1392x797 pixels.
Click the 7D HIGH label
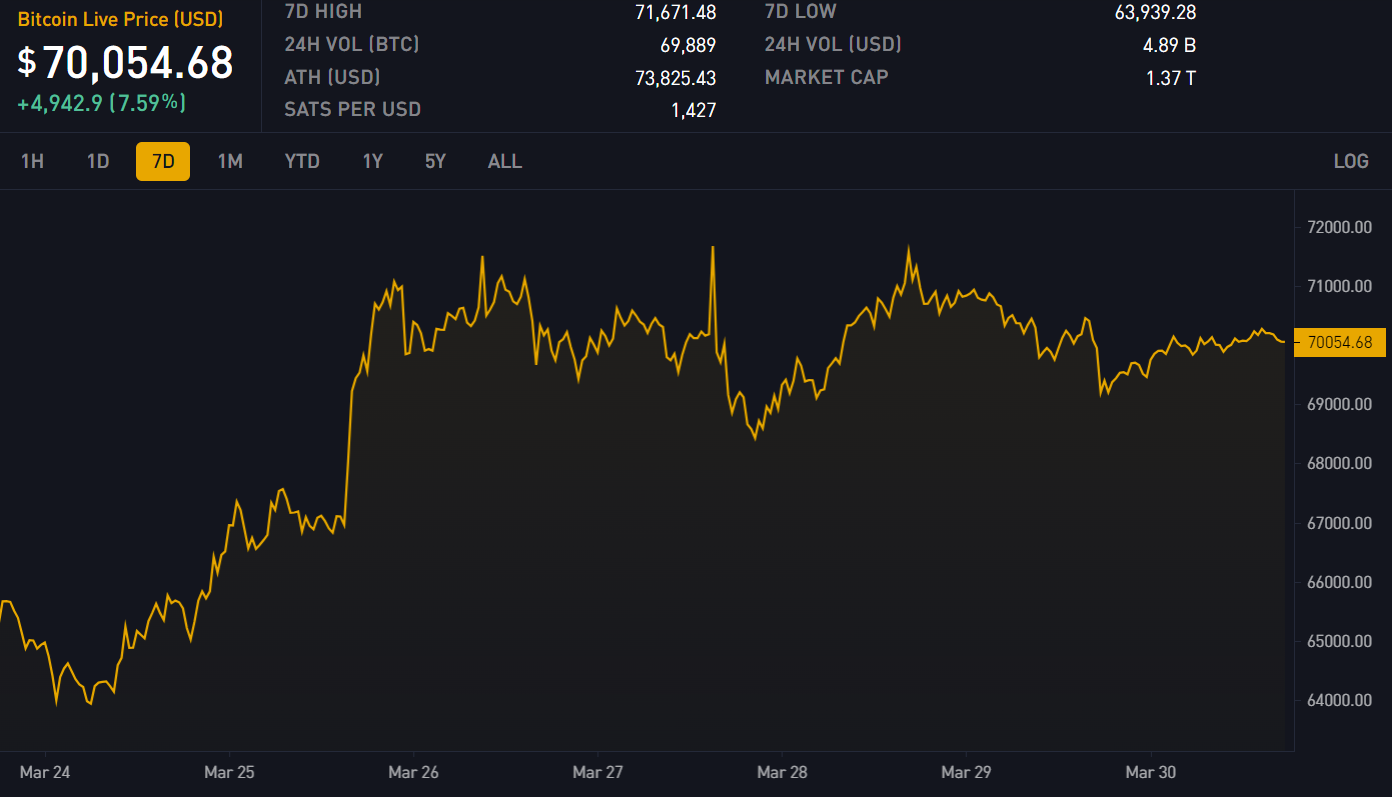coord(323,12)
